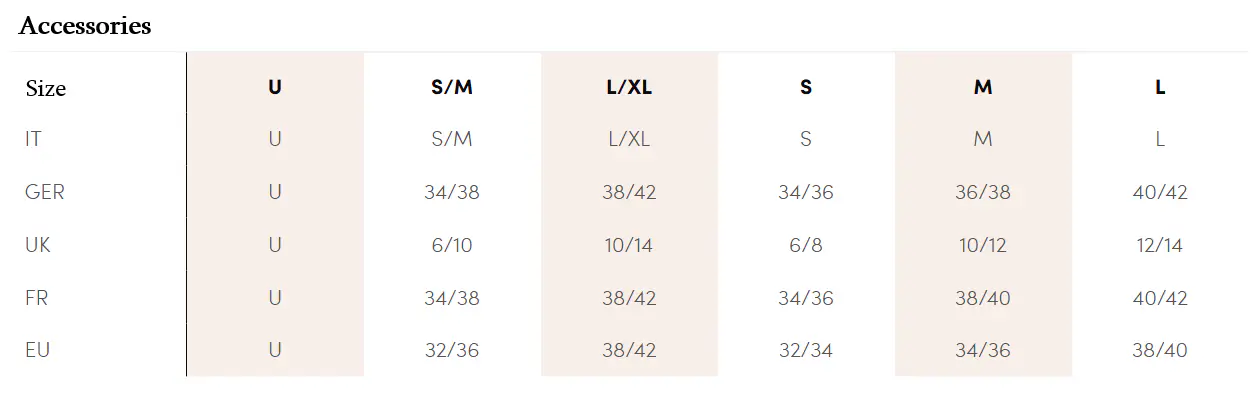Click the IT row label

coord(34,140)
